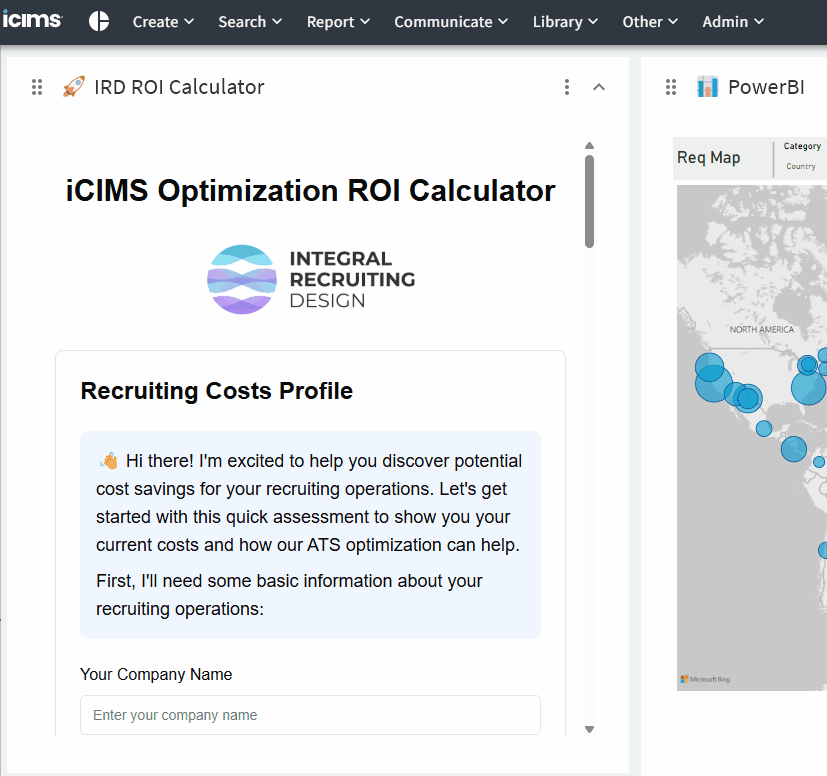Click the calculator scrollbar up arrow

(x=590, y=146)
